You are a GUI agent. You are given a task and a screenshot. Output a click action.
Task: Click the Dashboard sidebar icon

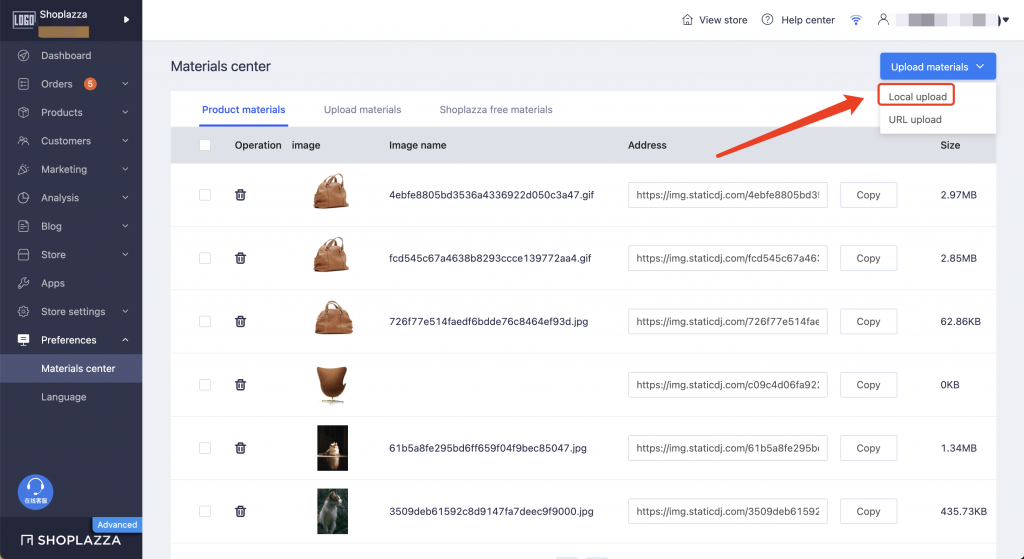[x=23, y=56]
